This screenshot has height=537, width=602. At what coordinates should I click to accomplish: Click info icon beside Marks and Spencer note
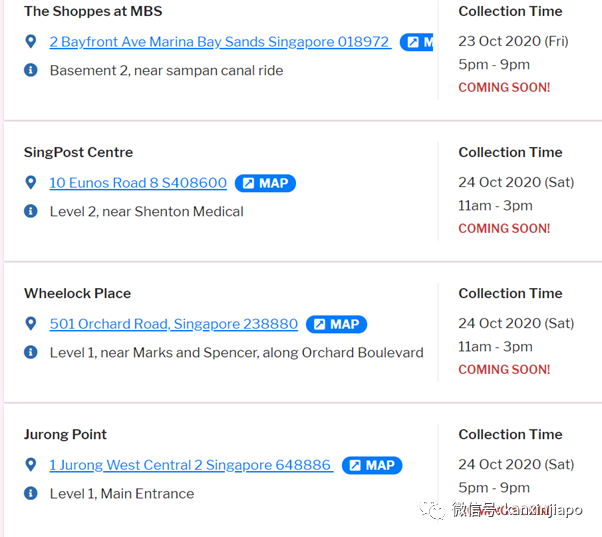[31, 352]
